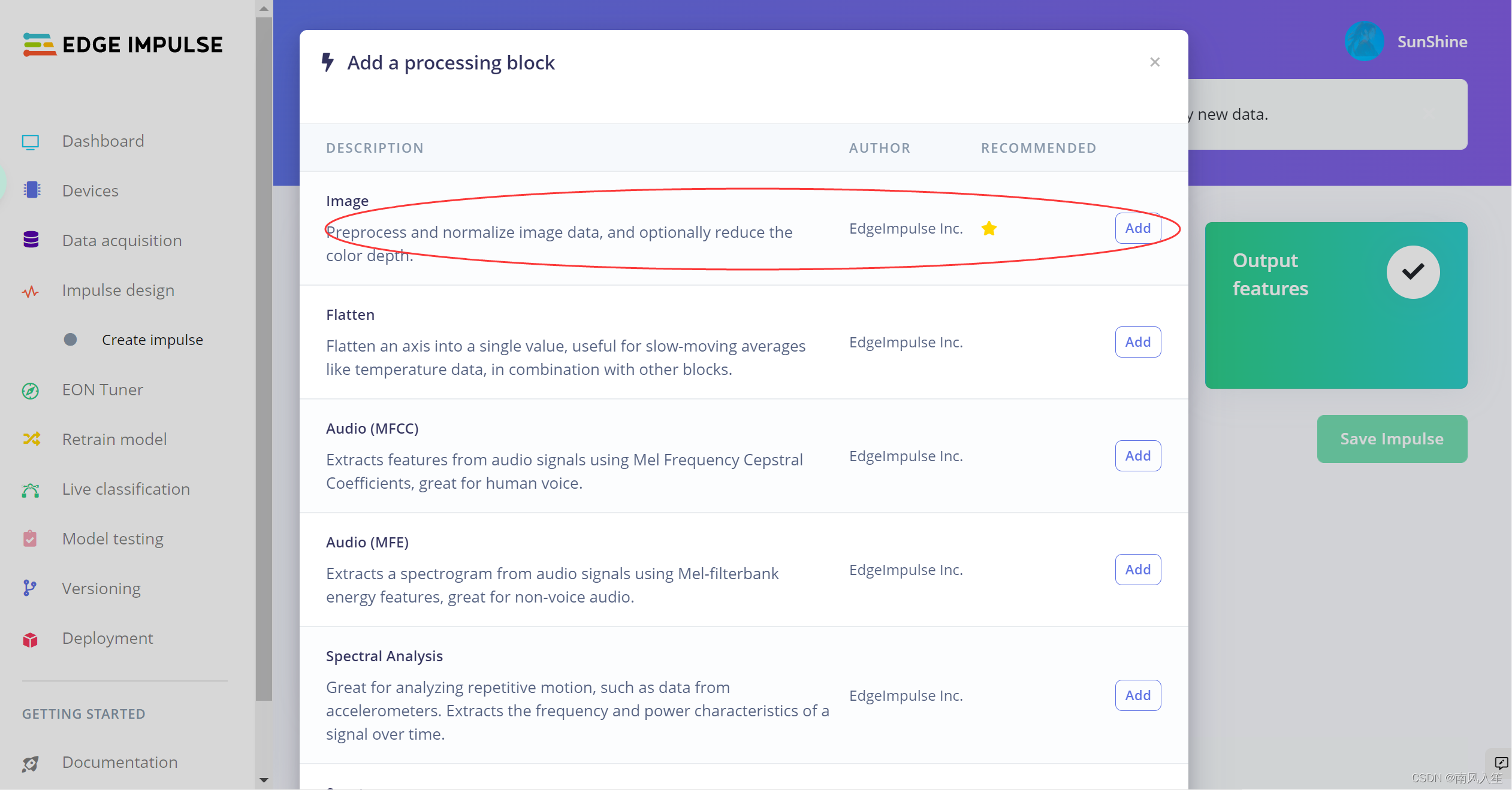This screenshot has width=1512, height=790.
Task: Click the Model testing clipboard icon
Action: [x=30, y=539]
